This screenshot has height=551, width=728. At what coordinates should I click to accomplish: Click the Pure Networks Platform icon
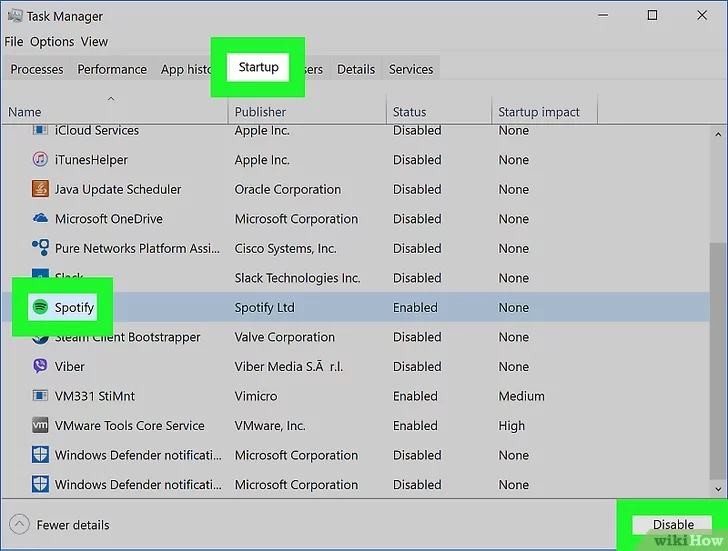40,247
